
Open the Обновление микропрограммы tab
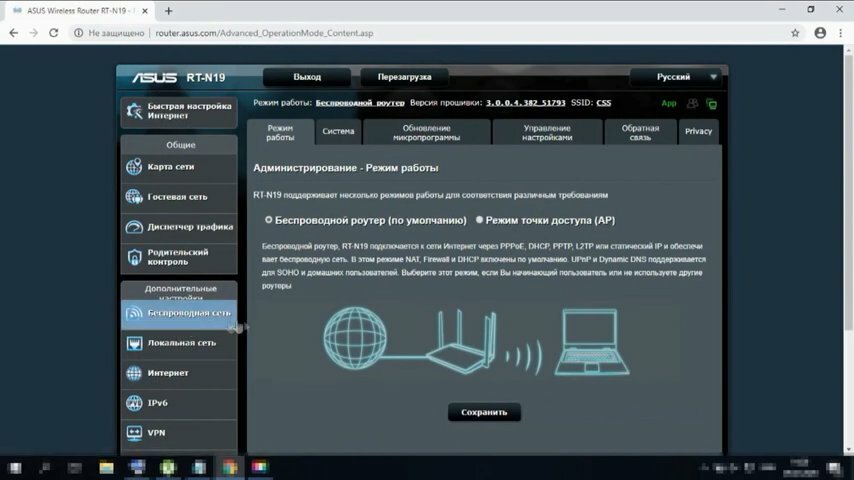(x=426, y=132)
